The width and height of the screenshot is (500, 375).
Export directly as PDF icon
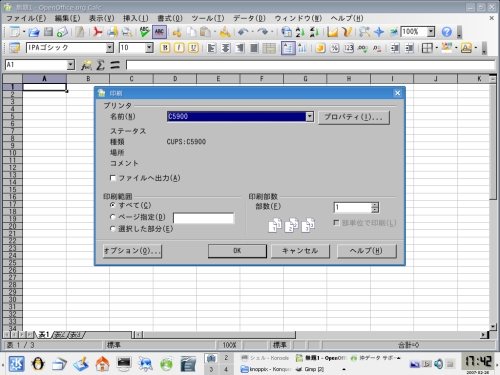tap(98, 32)
